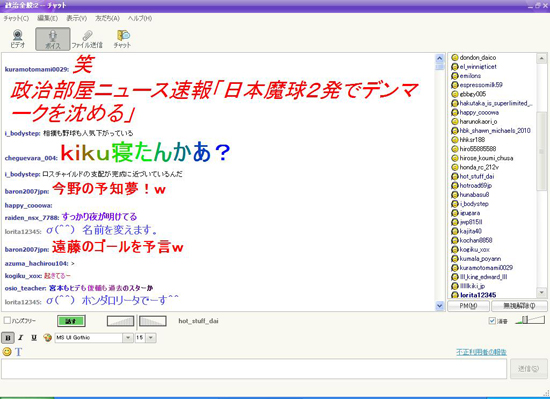The height and width of the screenshot is (399, 550).
Task: Select hakutaka_is_superlimited in user list
Action: [496, 103]
